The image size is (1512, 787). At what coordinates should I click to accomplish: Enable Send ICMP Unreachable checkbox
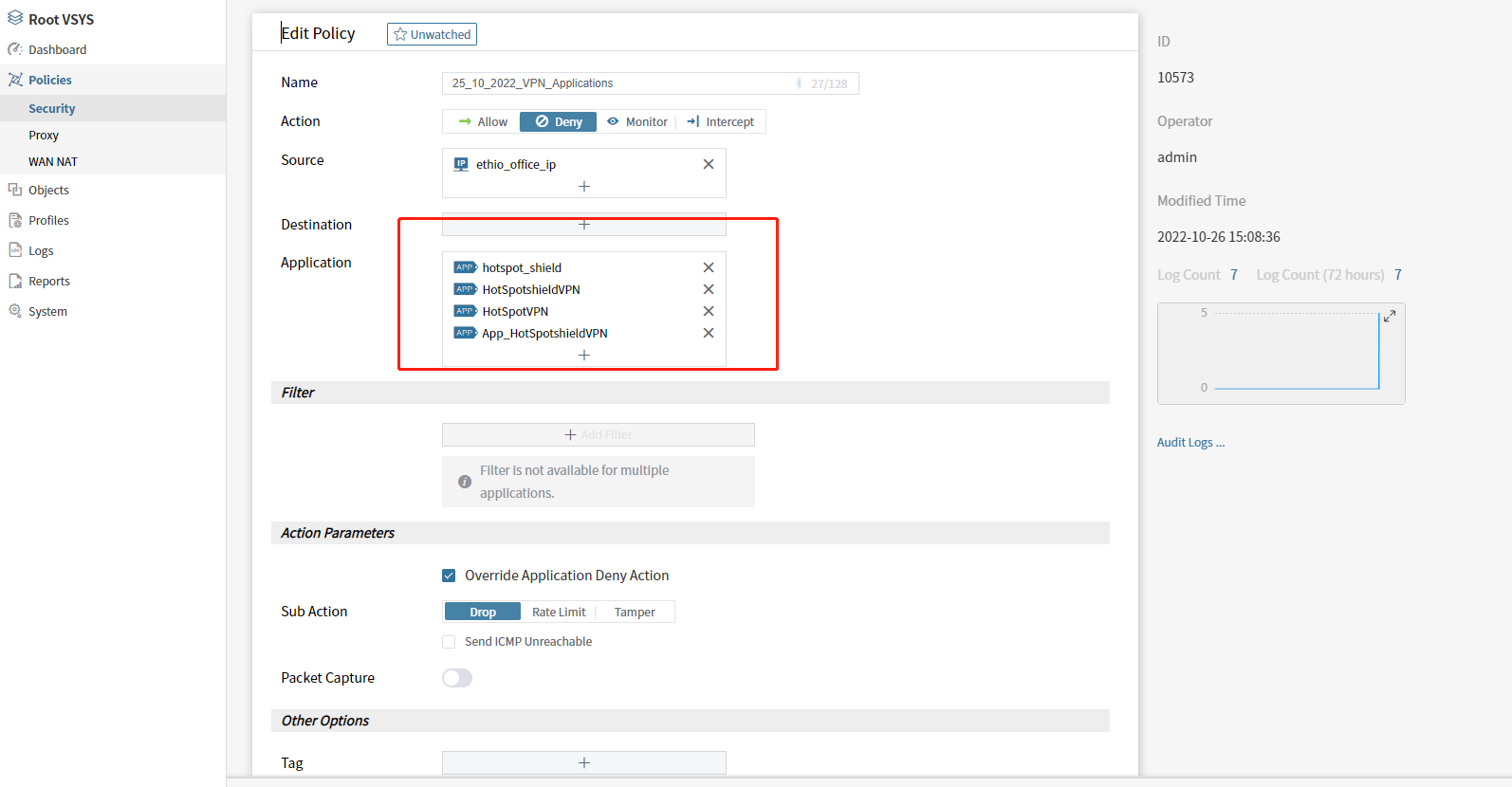(449, 642)
